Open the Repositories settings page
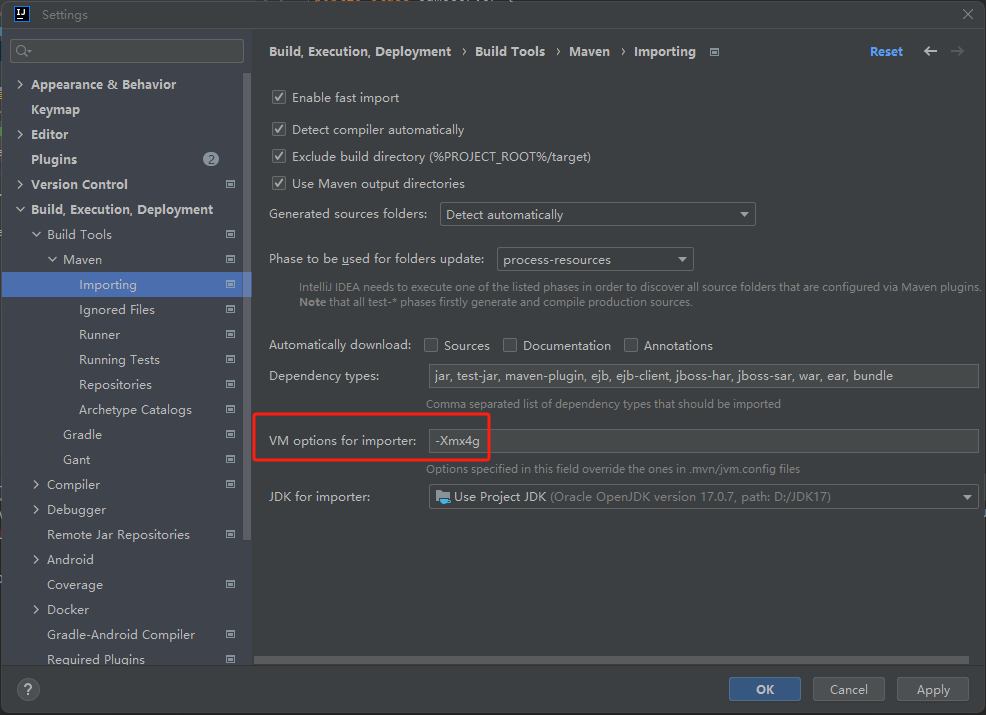 point(115,384)
